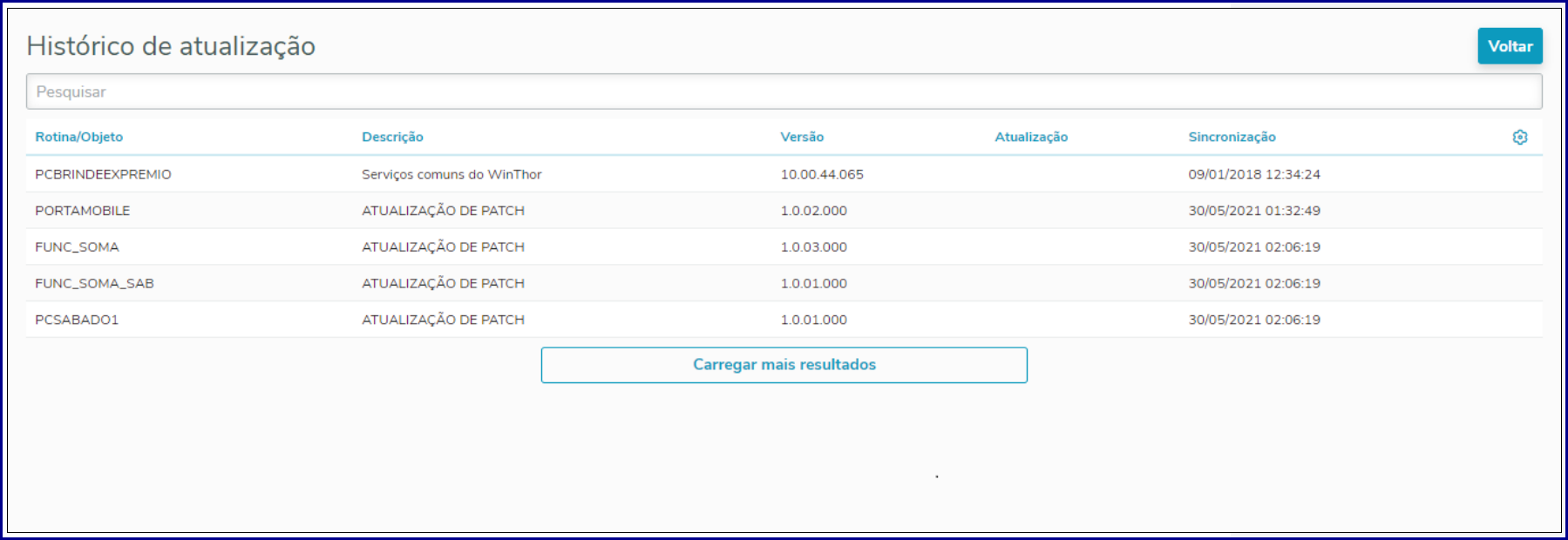The height and width of the screenshot is (540, 1568).
Task: Sort by Atualização column header
Action: tap(1031, 137)
